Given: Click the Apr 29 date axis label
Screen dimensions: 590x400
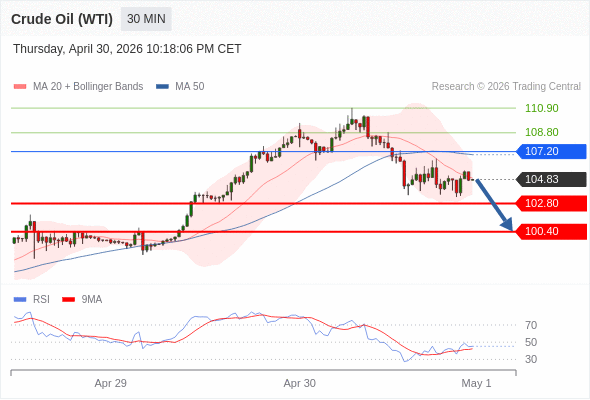Looking at the screenshot, I should pyautogui.click(x=111, y=383).
